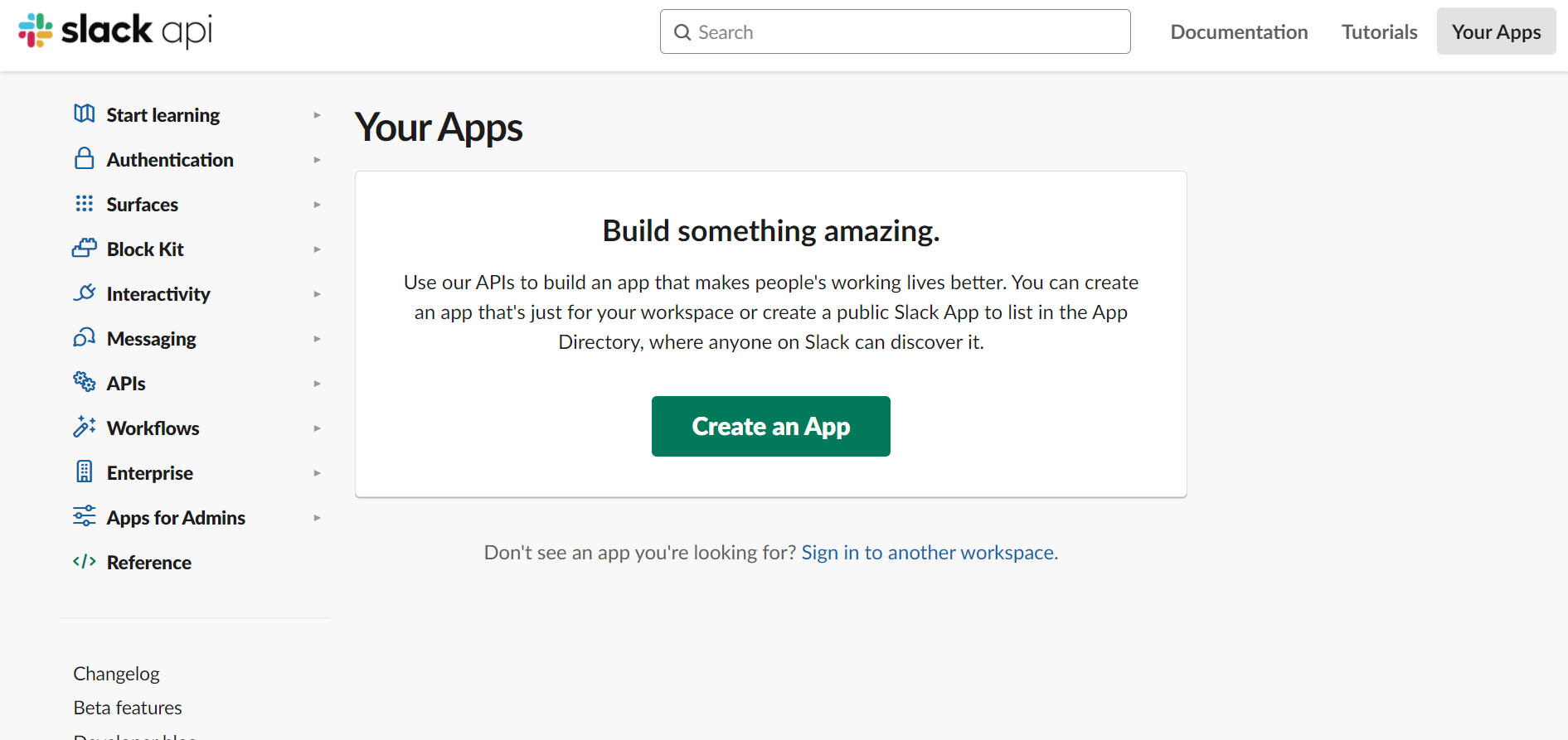The height and width of the screenshot is (740, 1568).
Task: Click the Reference code brackets icon
Action: [x=85, y=561]
